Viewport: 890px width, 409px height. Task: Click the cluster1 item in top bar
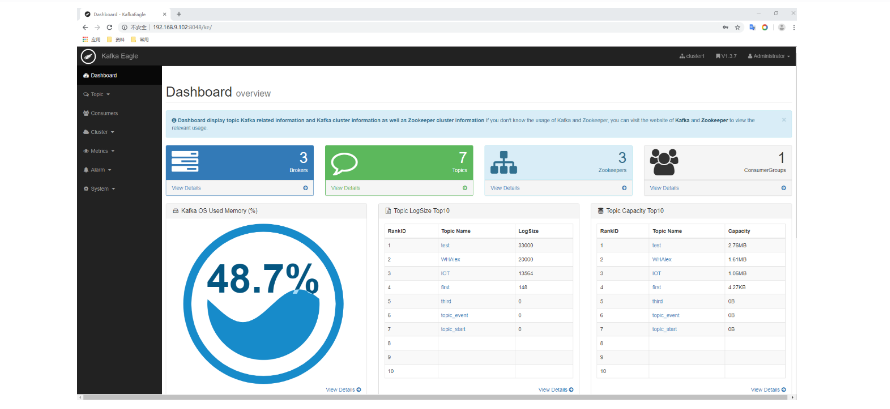click(692, 56)
